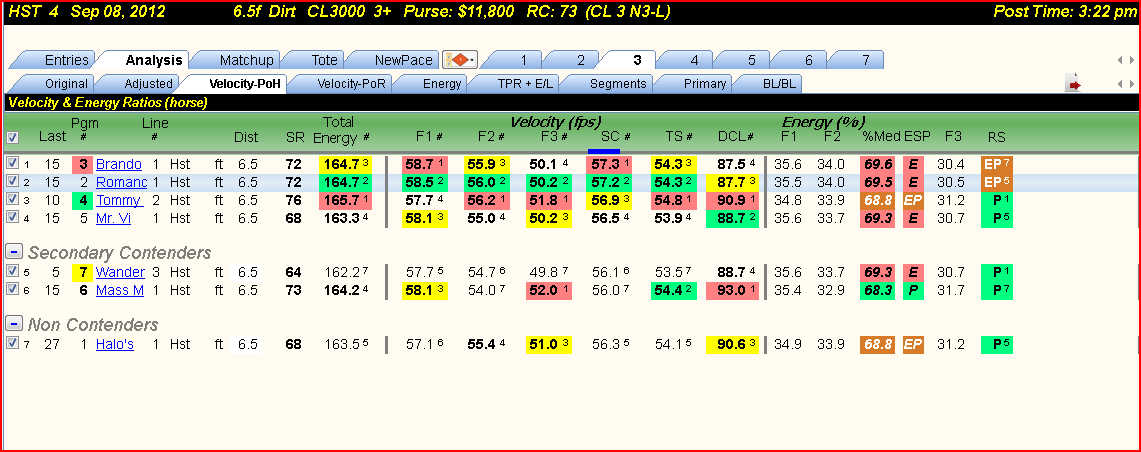Image resolution: width=1141 pixels, height=452 pixels.
Task: Sort by the Total Energy column header
Action: click(342, 130)
